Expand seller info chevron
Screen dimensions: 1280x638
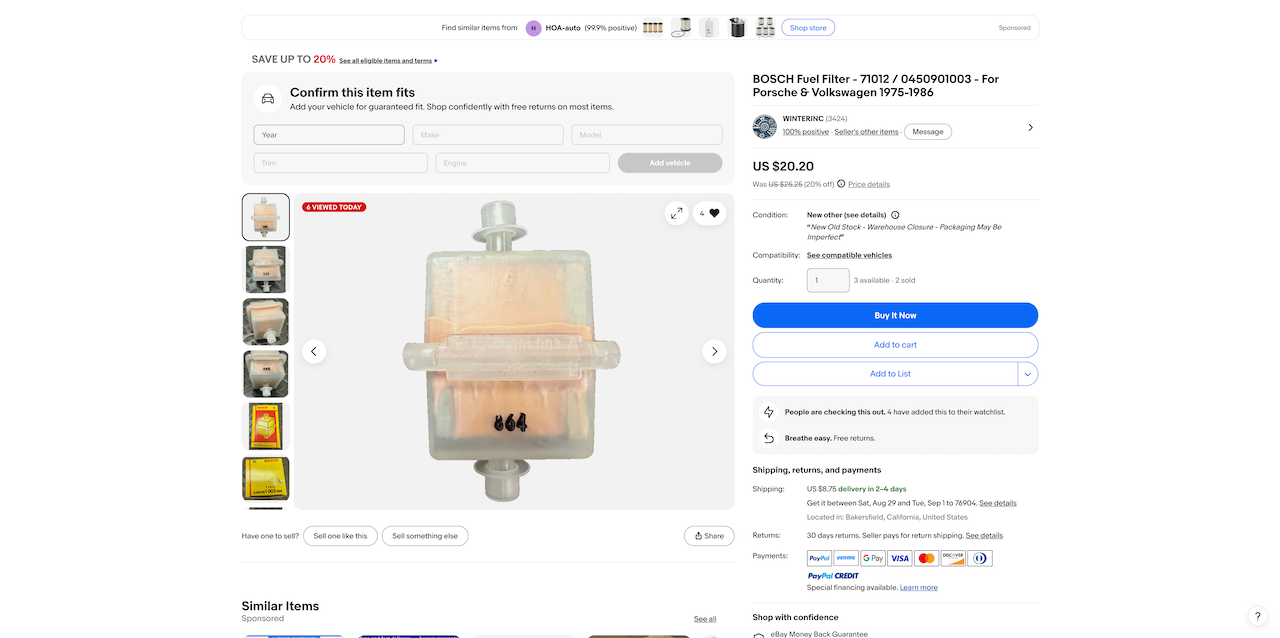(1030, 127)
